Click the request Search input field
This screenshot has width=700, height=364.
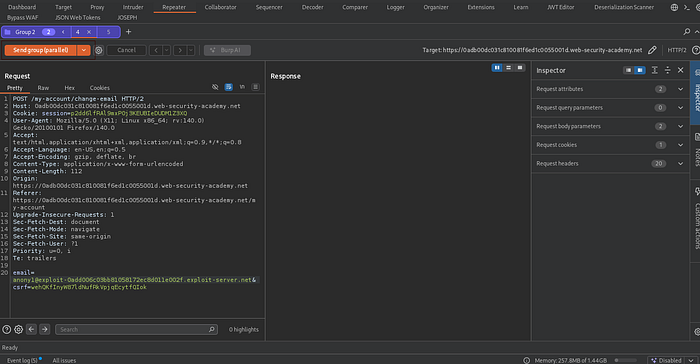click(136, 329)
